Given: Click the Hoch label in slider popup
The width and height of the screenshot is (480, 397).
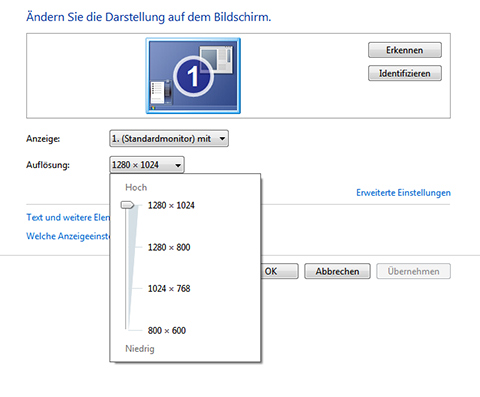Looking at the screenshot, I should click(x=136, y=187).
